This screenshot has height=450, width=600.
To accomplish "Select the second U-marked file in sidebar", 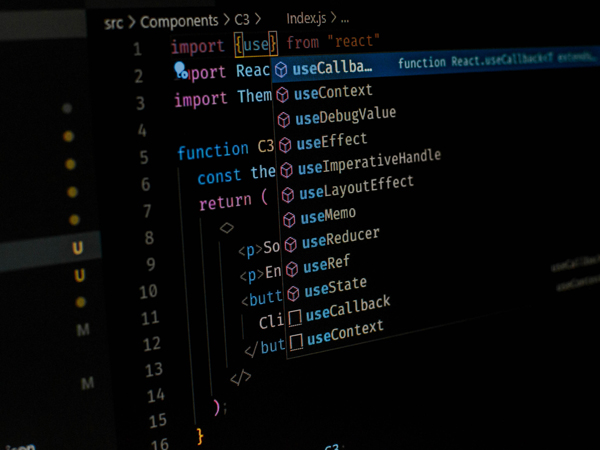I will [79, 276].
